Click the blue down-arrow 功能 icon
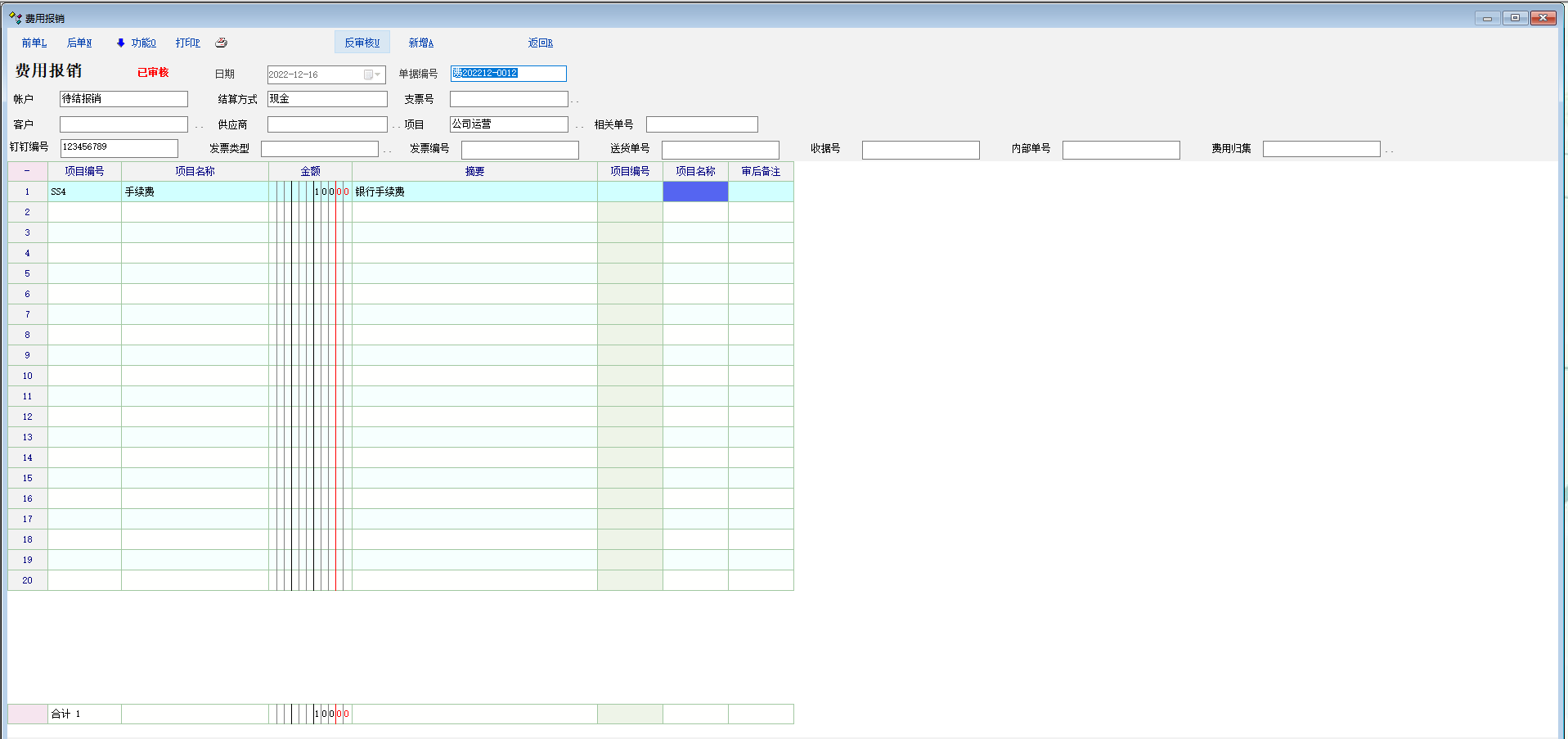 [x=120, y=43]
